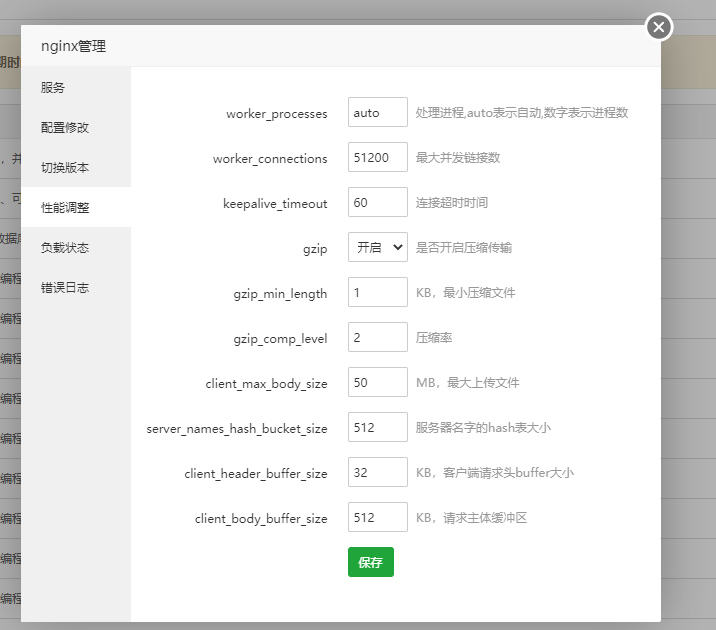Click the hint 压缩率

434,337
